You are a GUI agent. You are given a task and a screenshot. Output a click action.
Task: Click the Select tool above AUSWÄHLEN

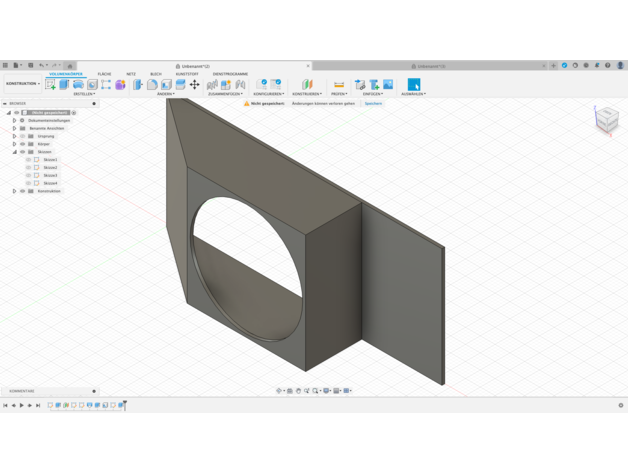pyautogui.click(x=413, y=85)
